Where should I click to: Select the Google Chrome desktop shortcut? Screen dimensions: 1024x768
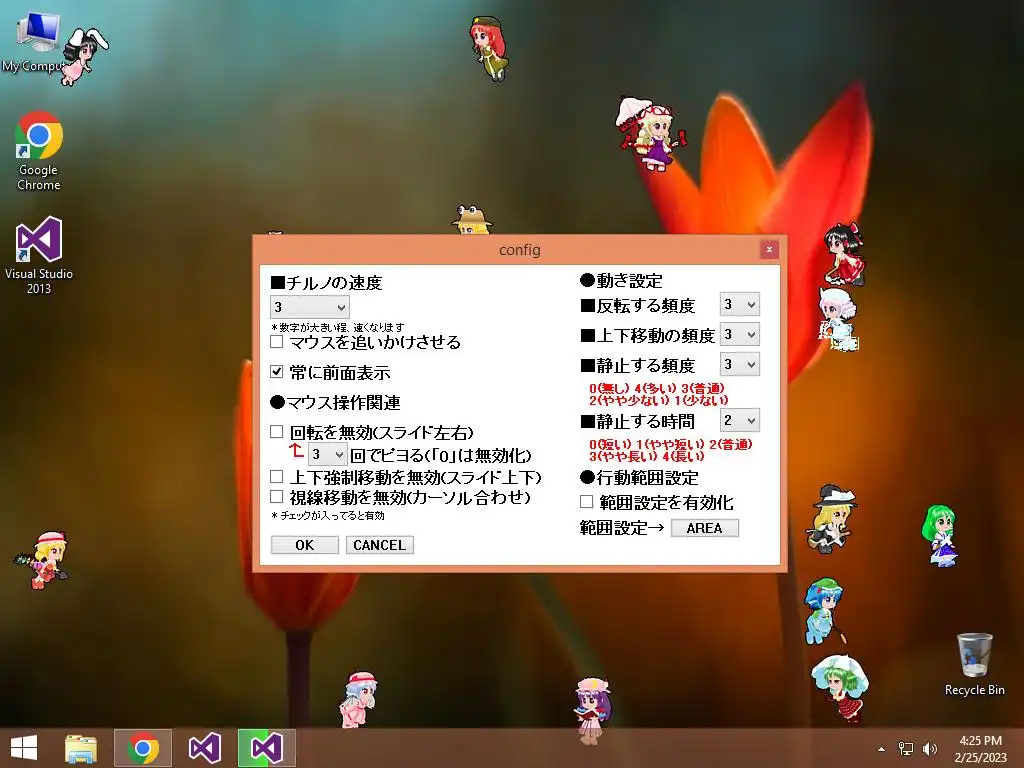(39, 152)
